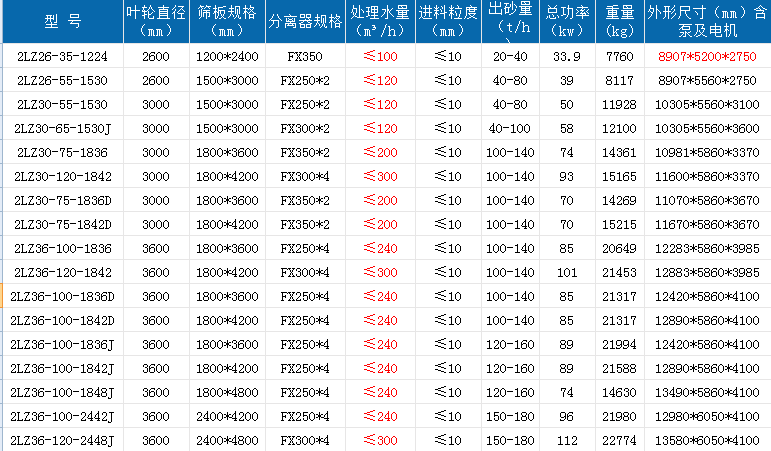Click weight cell 12100
Viewport: 771px width, 451px height.
620,128
